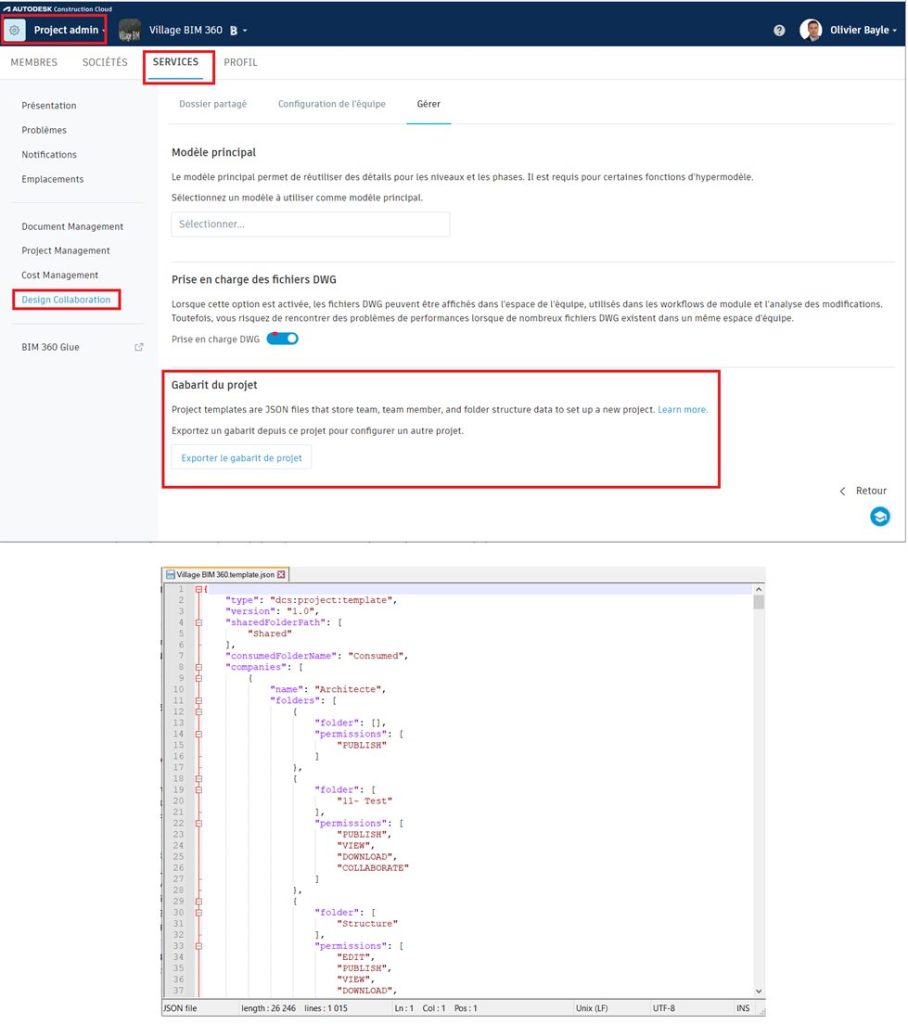Click the Village BIM 360 project thumbnail
Image resolution: width=908 pixels, height=1024 pixels.
click(129, 30)
